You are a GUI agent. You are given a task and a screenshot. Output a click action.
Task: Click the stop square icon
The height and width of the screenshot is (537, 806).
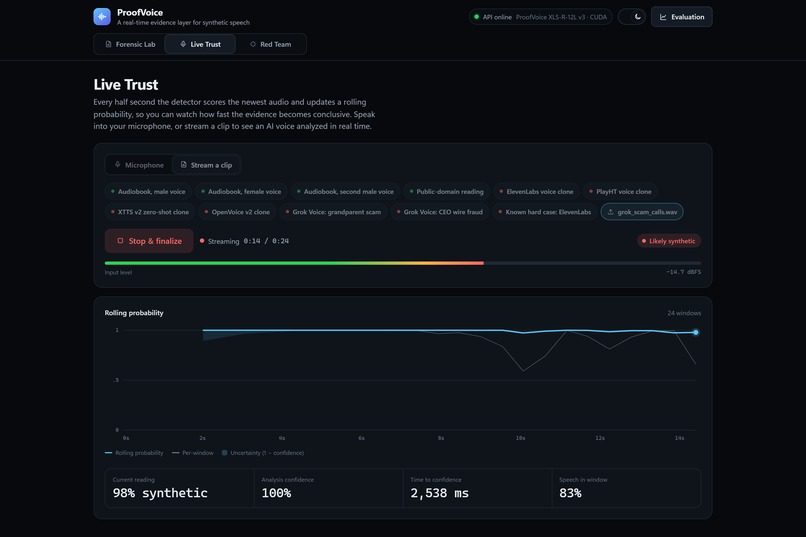pos(120,240)
